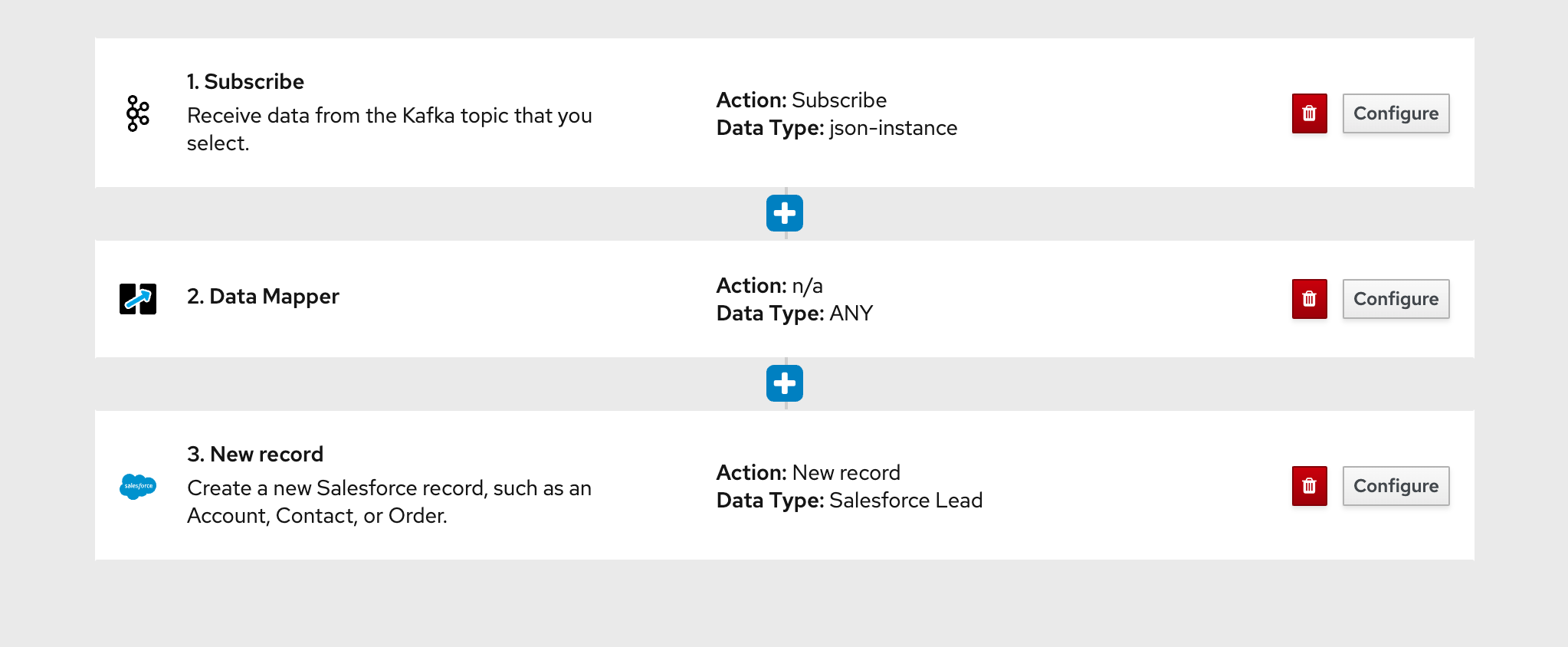
Task: Delete the Data Mapper step with its trash icon
Action: pos(1309,299)
